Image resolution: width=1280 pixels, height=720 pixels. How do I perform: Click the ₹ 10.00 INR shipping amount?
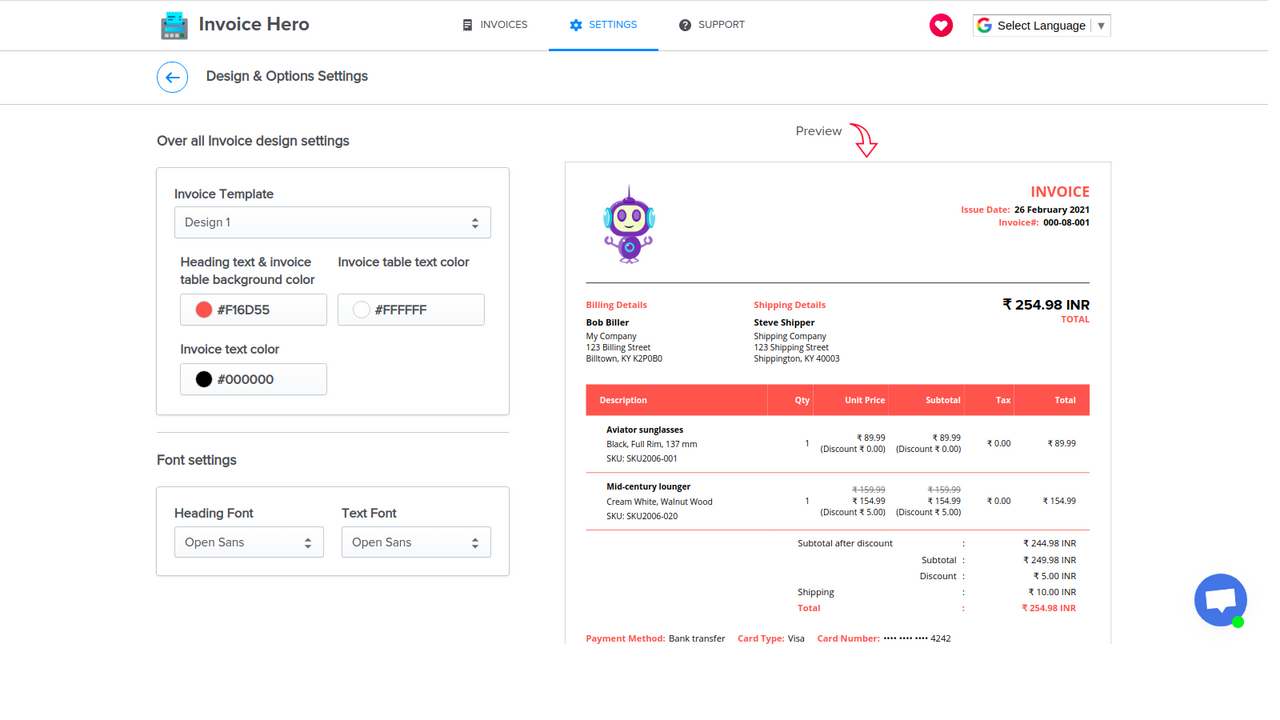pyautogui.click(x=1052, y=592)
